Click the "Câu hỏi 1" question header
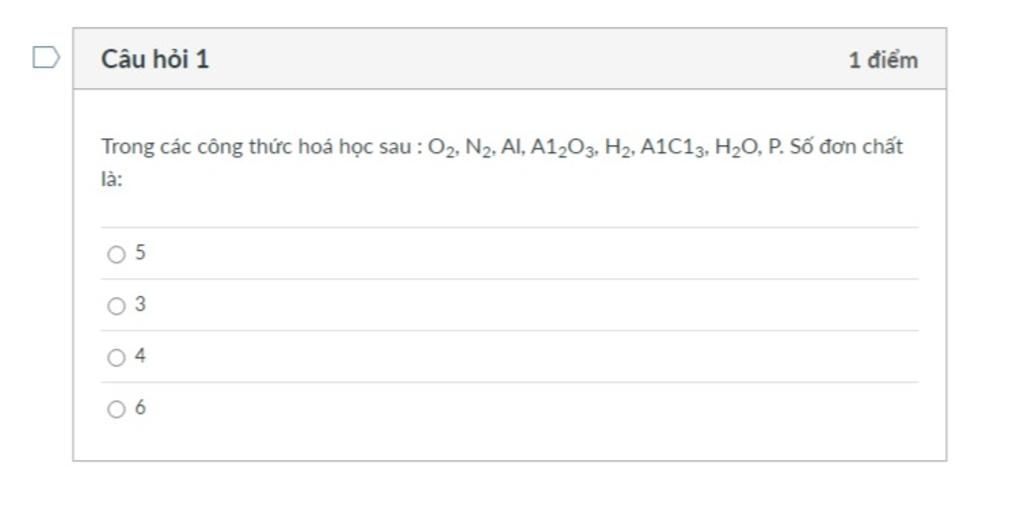1024x505 pixels. (x=155, y=59)
